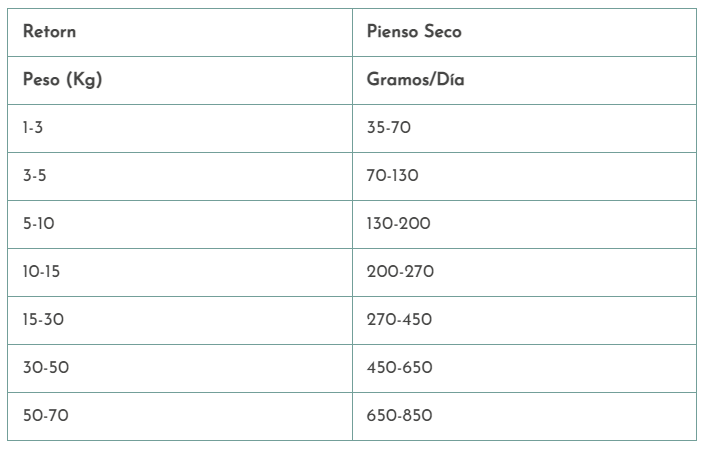Click the 650-850 grams cell

524,416
